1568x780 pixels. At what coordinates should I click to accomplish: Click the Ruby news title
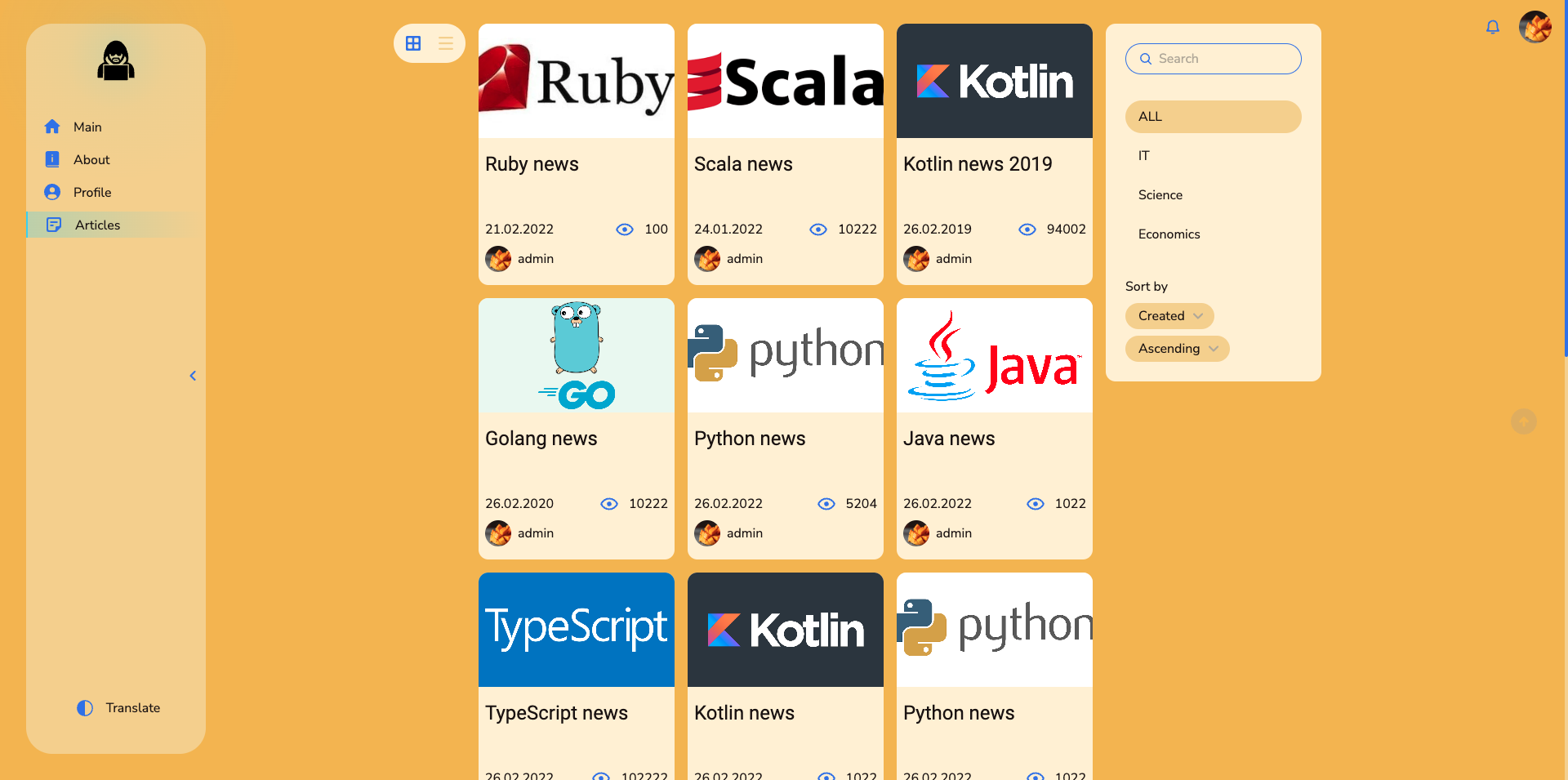tap(532, 164)
